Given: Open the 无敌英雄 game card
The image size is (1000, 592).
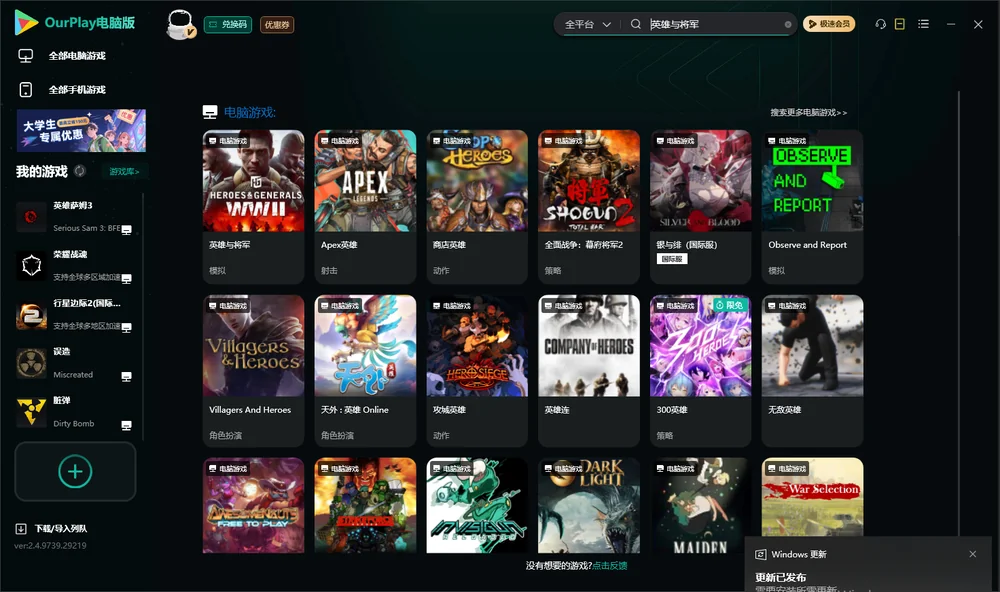Looking at the screenshot, I should point(812,371).
